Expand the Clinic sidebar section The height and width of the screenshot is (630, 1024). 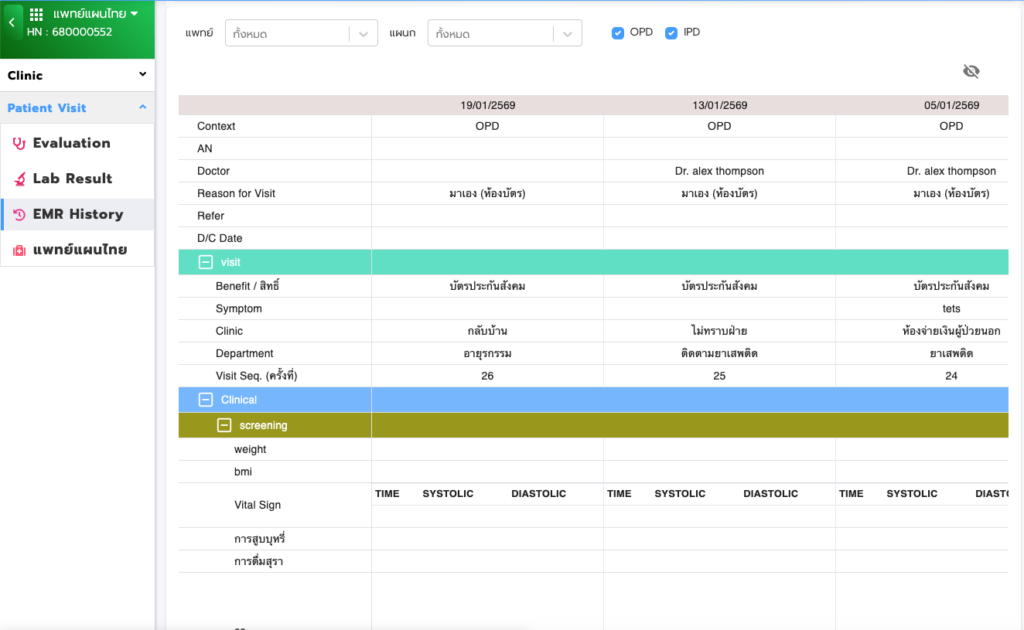[77, 75]
